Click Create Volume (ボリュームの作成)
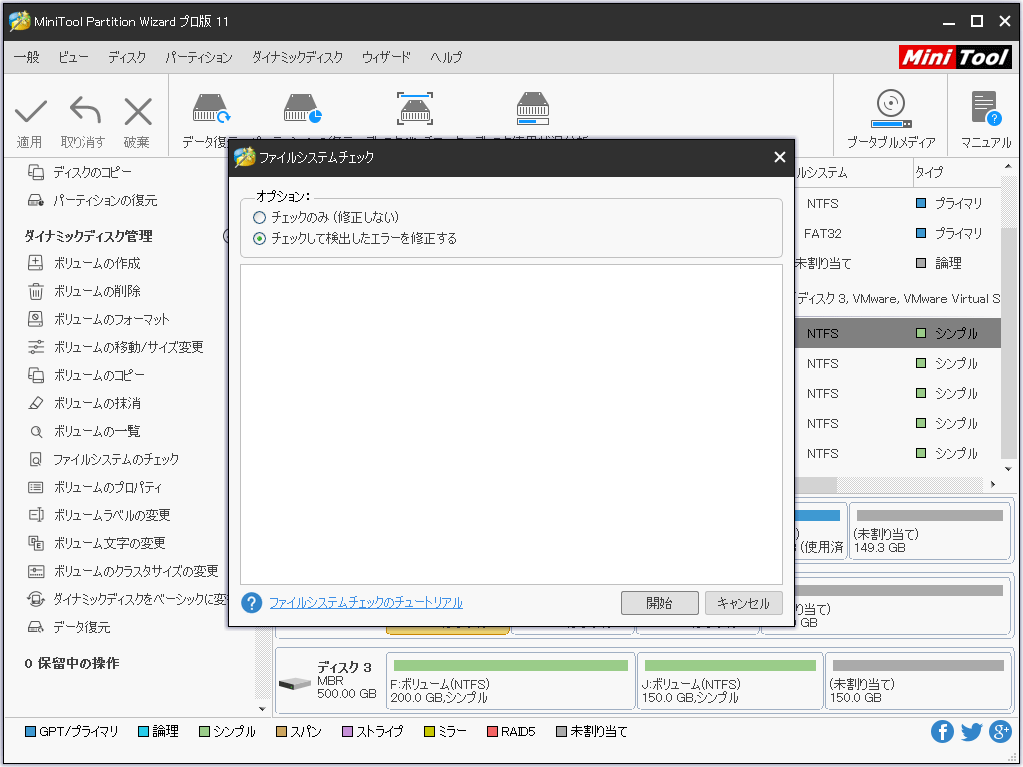The width and height of the screenshot is (1023, 767). (84, 263)
